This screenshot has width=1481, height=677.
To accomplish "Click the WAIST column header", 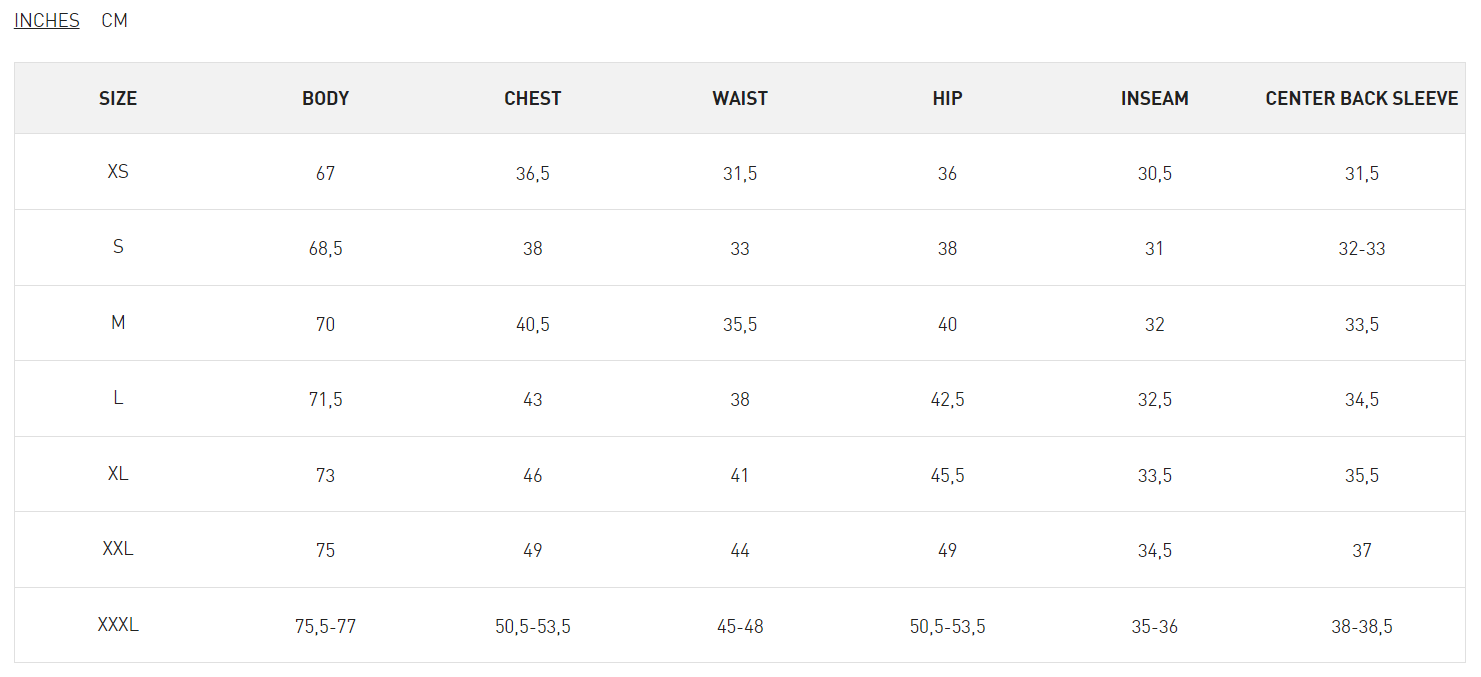I will [740, 99].
